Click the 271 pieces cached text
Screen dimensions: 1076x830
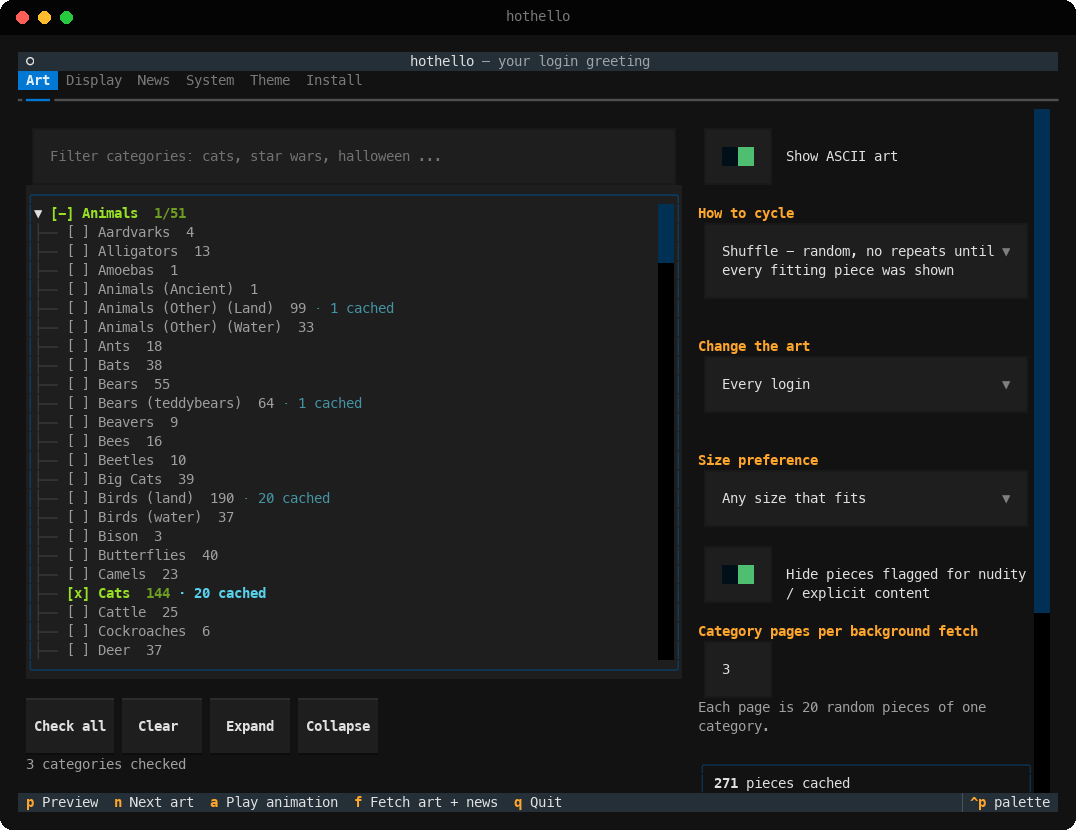pyautogui.click(x=782, y=783)
